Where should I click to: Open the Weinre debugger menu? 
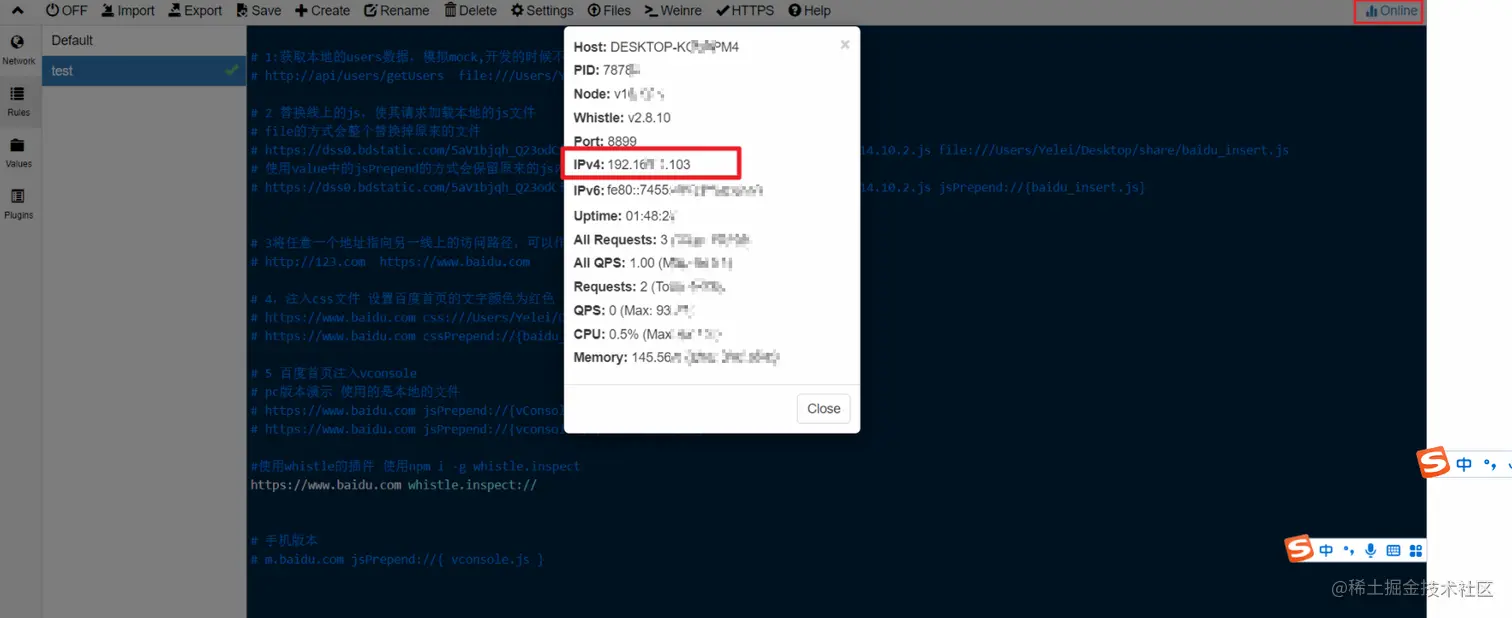click(x=673, y=11)
